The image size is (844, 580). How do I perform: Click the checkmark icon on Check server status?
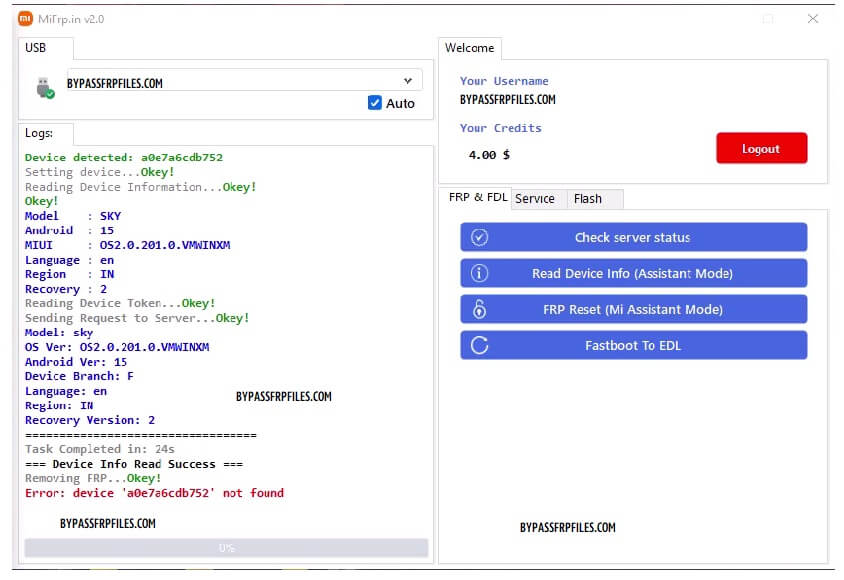(x=479, y=237)
